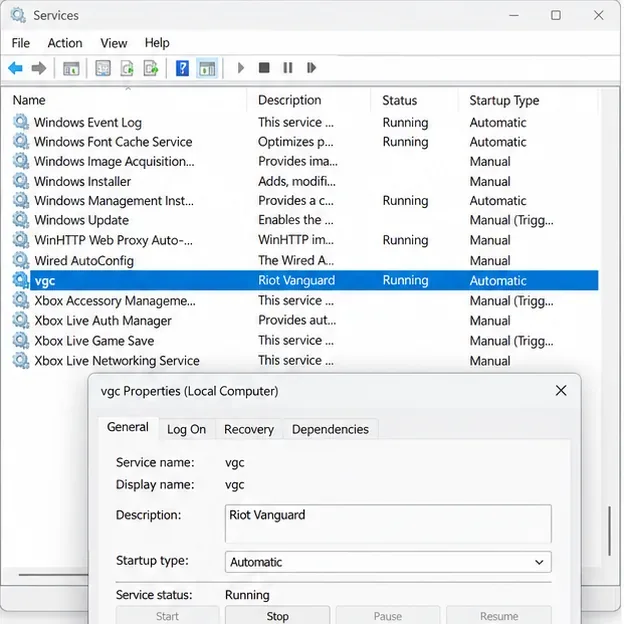Open the Help menu
624x624 pixels.
[x=157, y=43]
